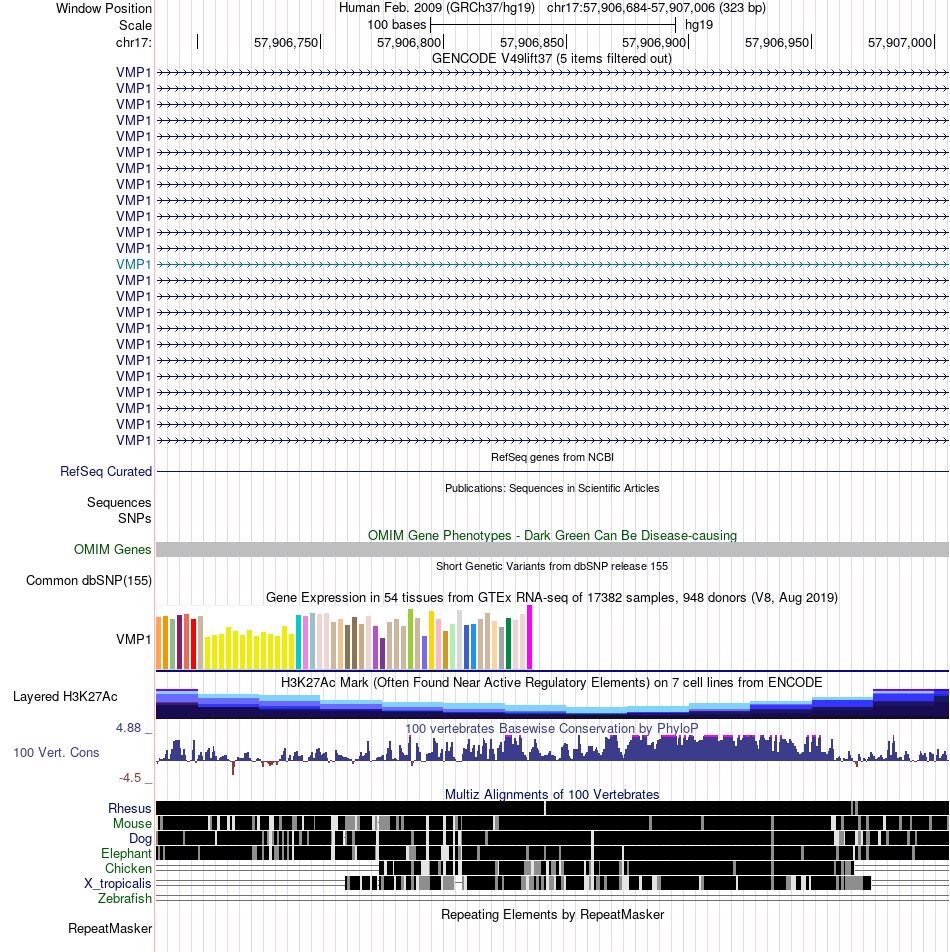
Task: Click the Dog species label
Action: [x=140, y=838]
